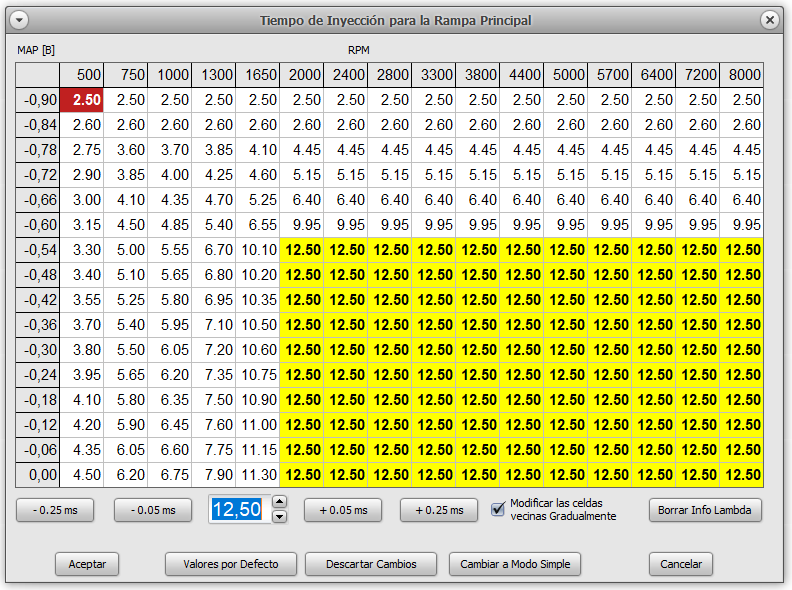Select the 2000 RPM column header

click(302, 75)
